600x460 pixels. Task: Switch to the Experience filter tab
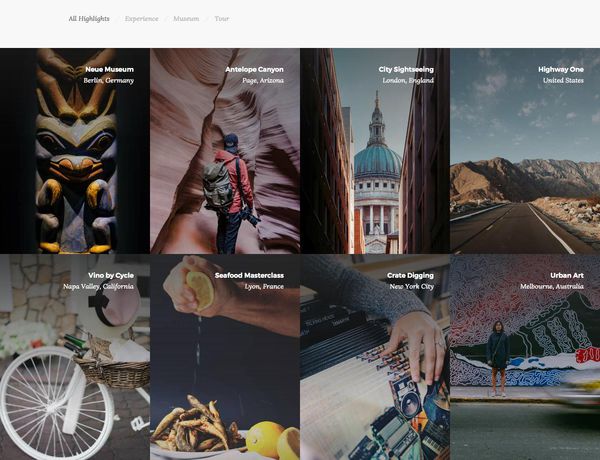[142, 18]
